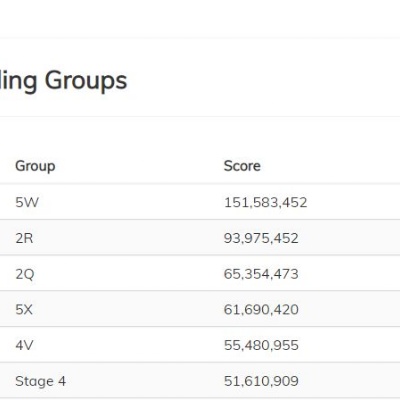
Task: Click the blank cell right of 93,975,452
Action: (x=349, y=237)
